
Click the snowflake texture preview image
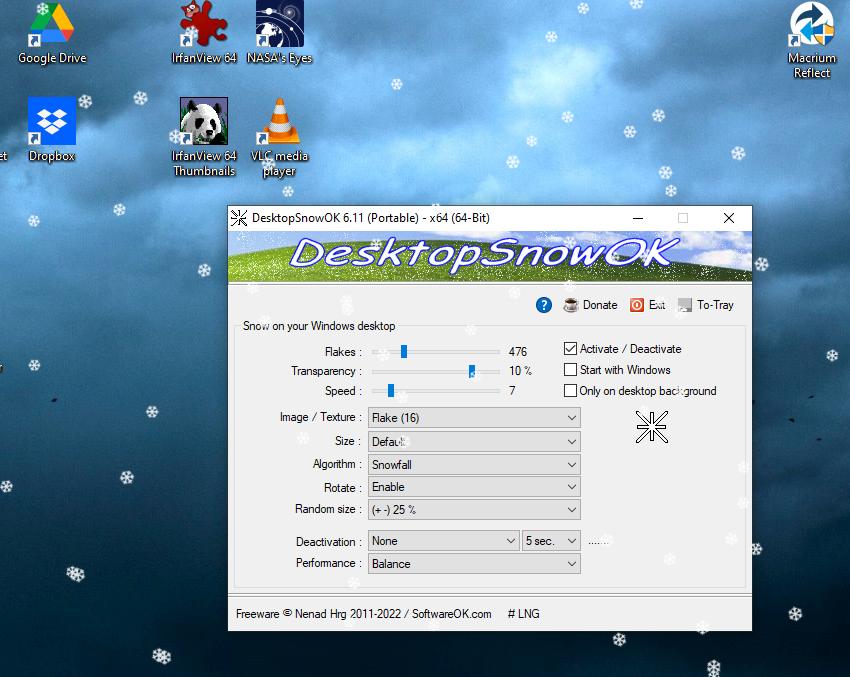tap(652, 427)
